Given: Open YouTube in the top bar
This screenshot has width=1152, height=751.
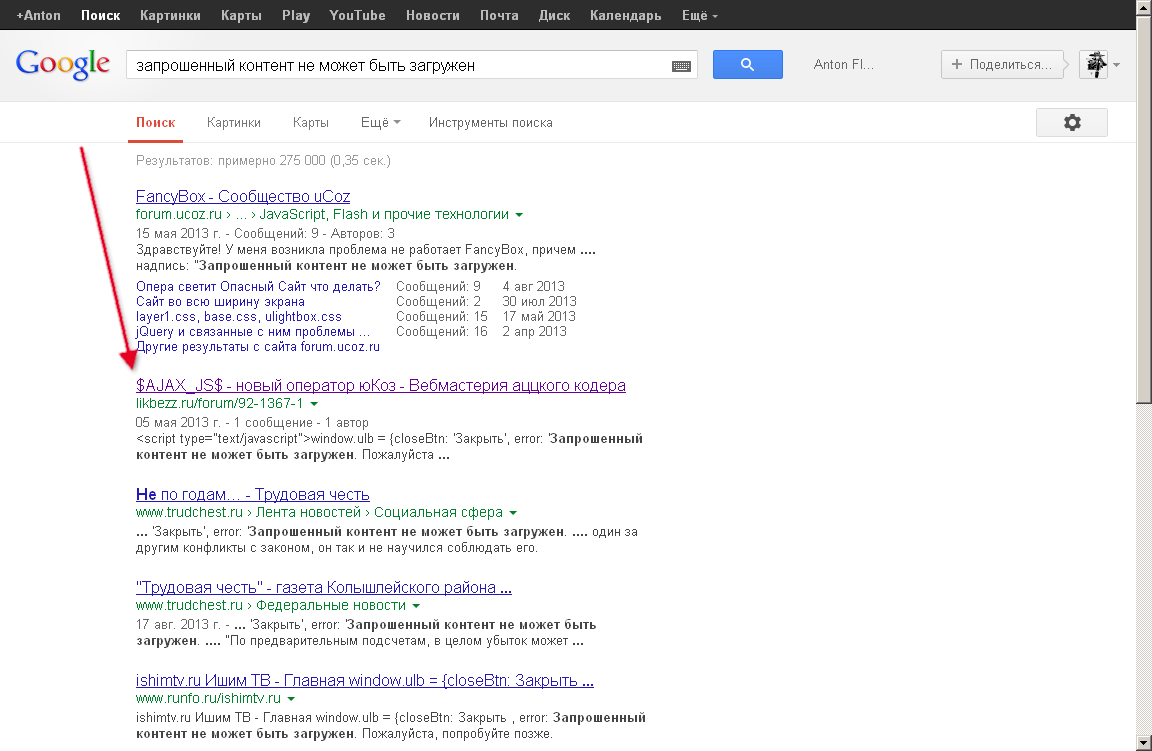Looking at the screenshot, I should tap(357, 15).
